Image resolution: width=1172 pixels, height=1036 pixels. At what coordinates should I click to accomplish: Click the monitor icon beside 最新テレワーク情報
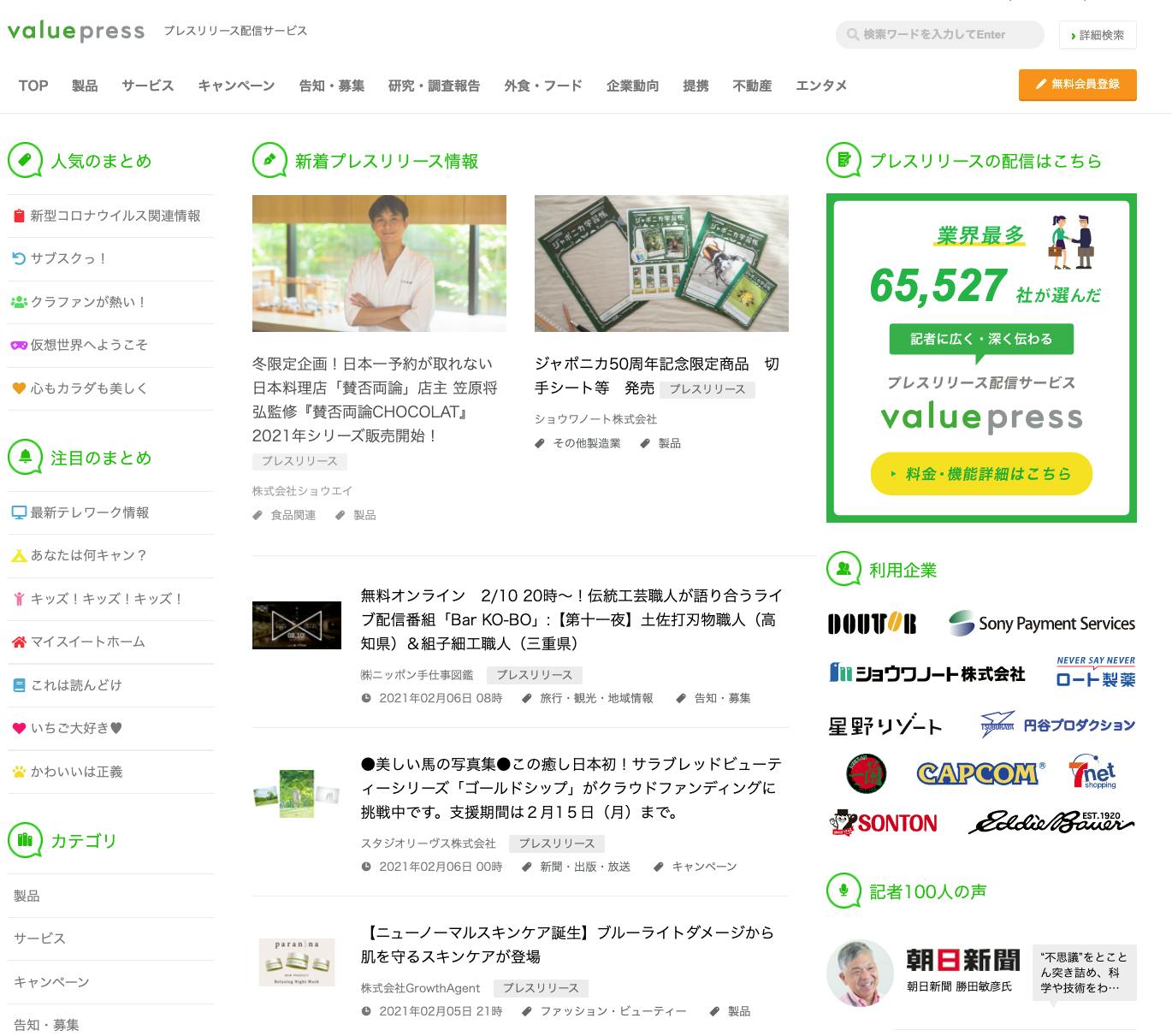pos(18,512)
